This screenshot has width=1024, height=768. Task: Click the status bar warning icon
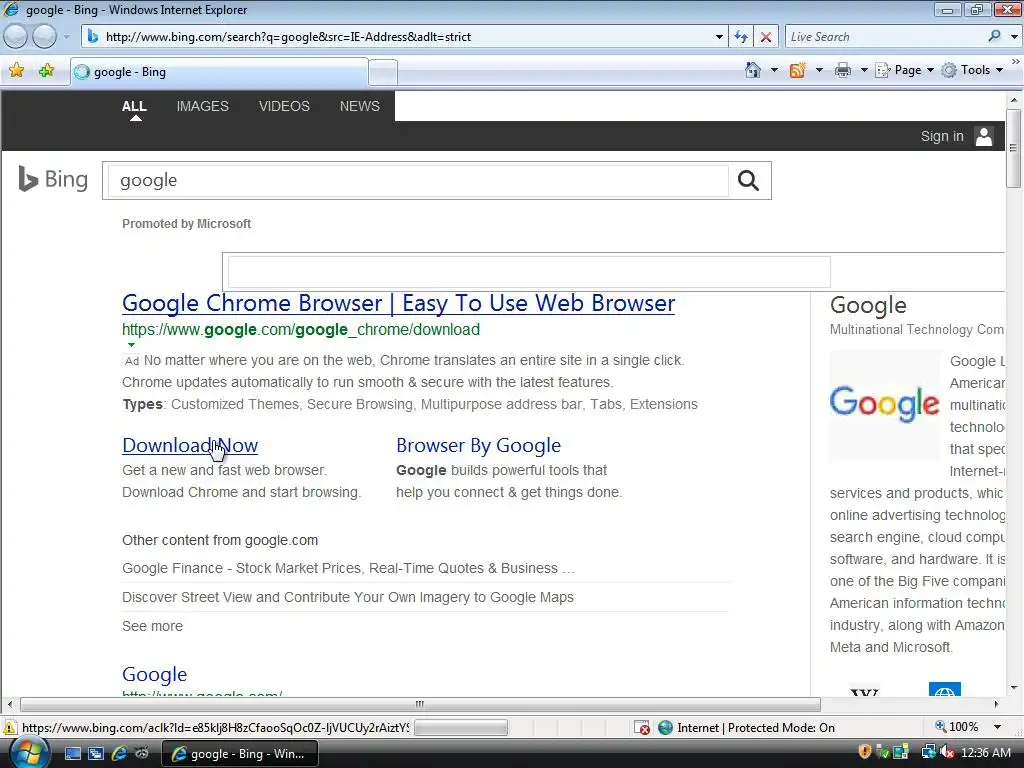point(10,728)
